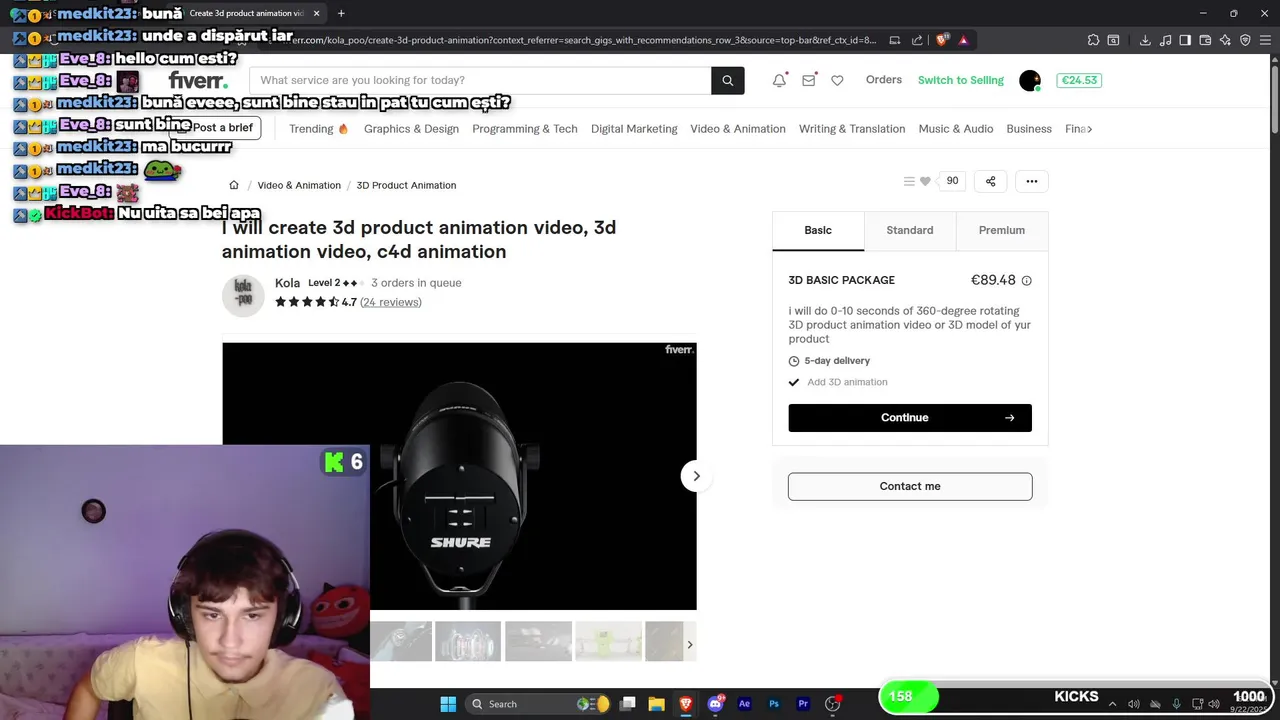The image size is (1280, 720).
Task: Select the Standard package tab
Action: 910,230
